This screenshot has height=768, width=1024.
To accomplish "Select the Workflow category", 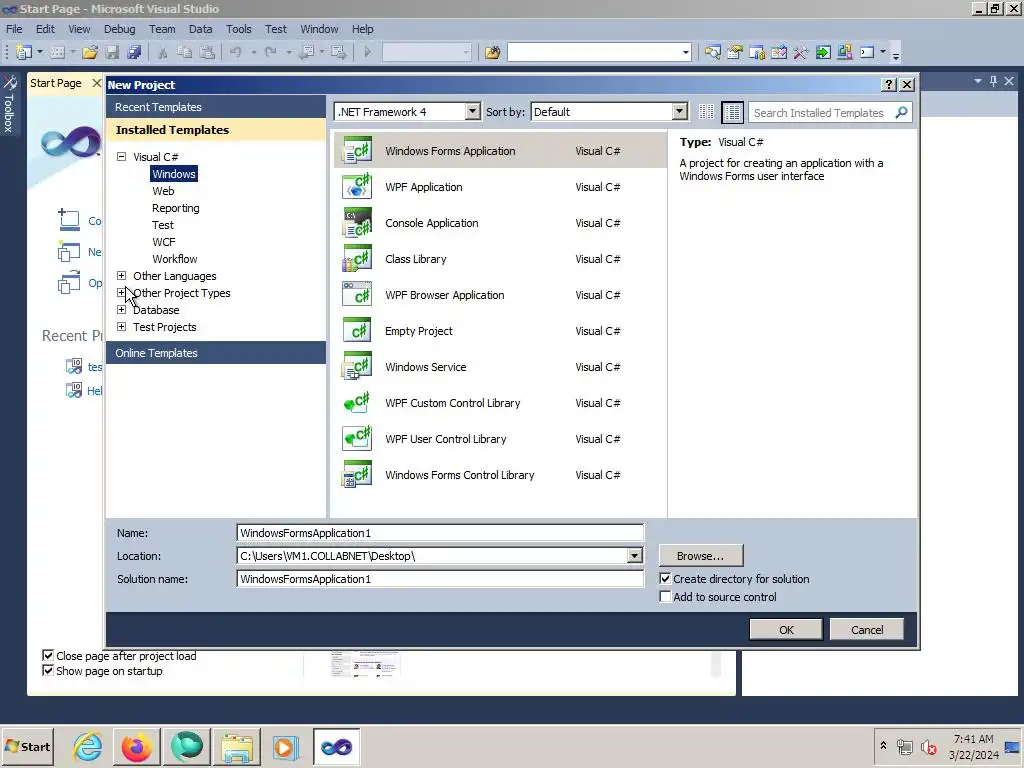I will click(x=174, y=259).
